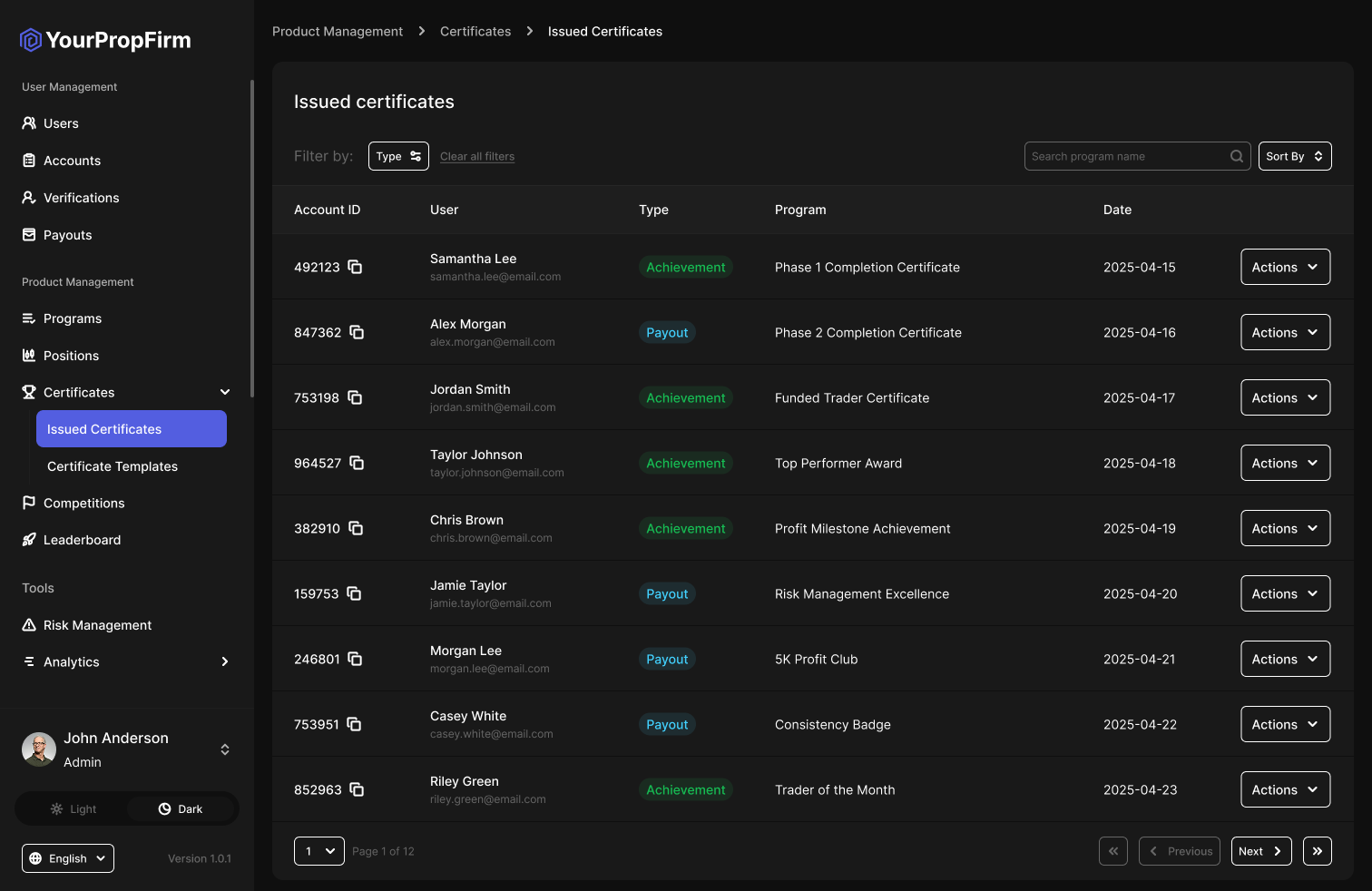Image resolution: width=1372 pixels, height=891 pixels.
Task: Switch to Dark theme
Action: coord(181,808)
